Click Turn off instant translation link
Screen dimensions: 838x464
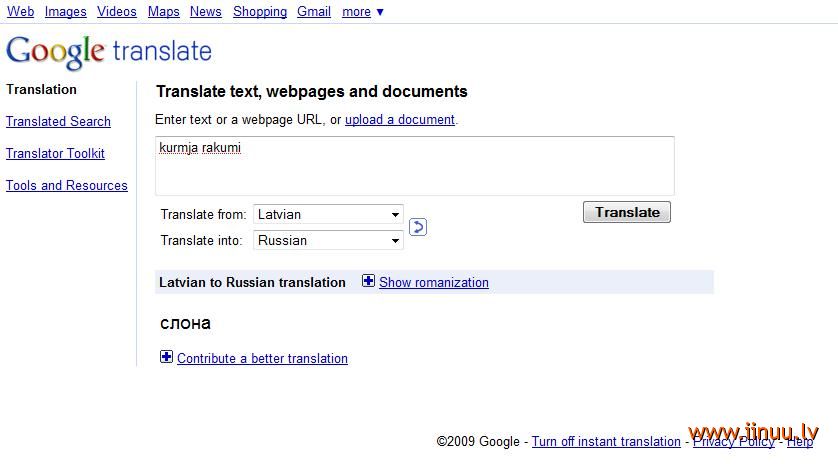coord(606,442)
